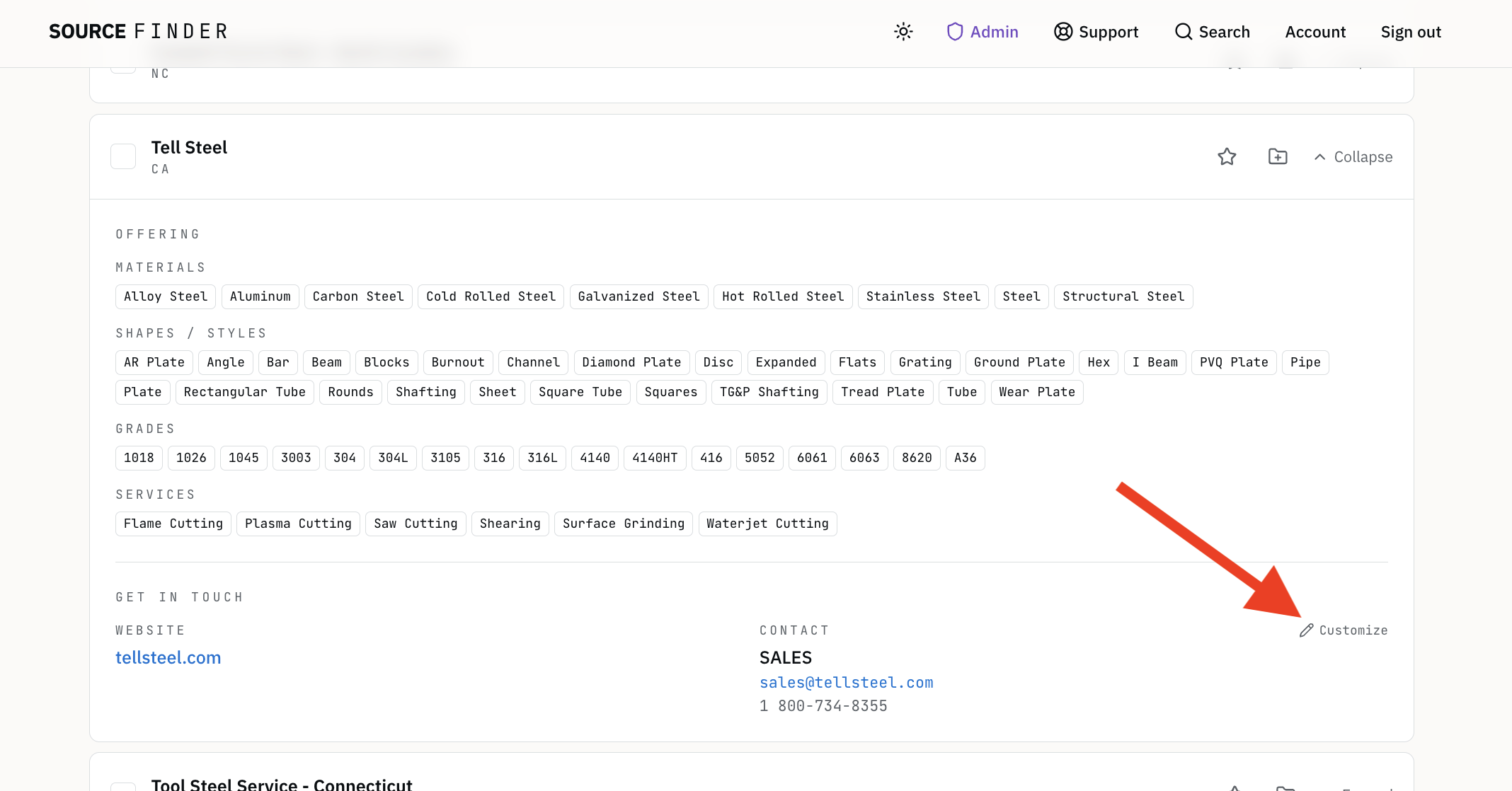Click Sign out

[x=1411, y=32]
